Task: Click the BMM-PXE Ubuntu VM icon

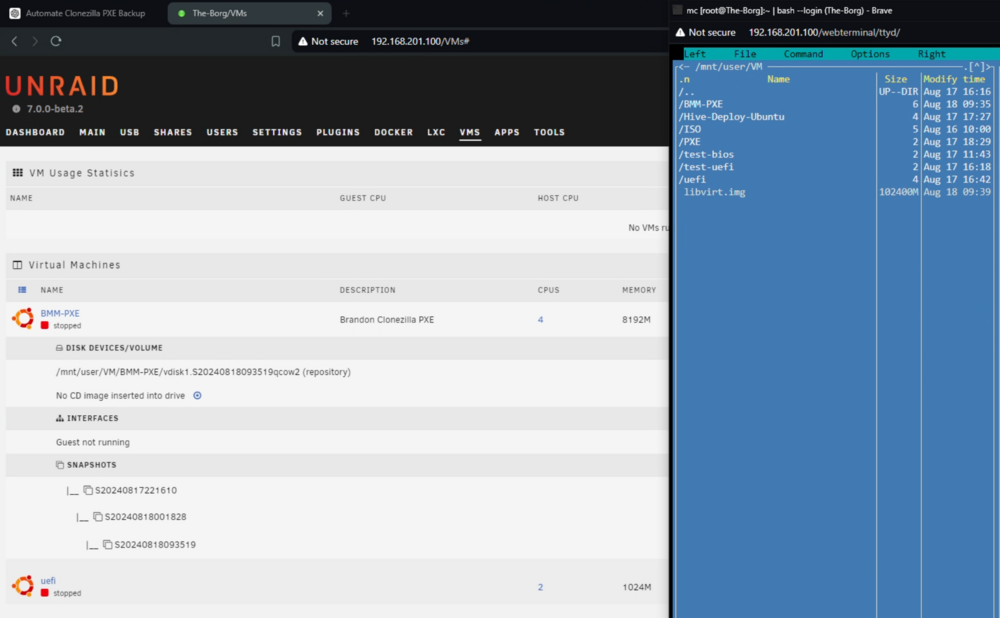Action: 23,318
